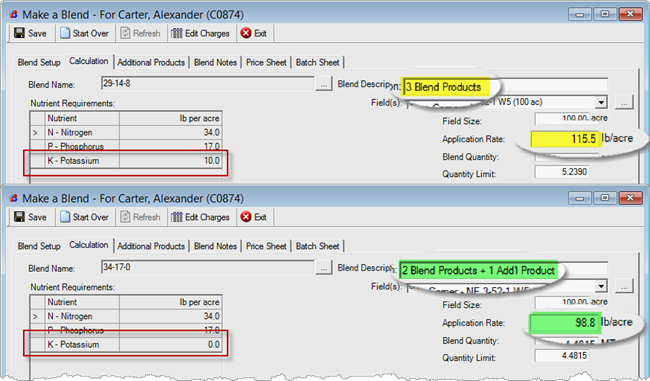The width and height of the screenshot is (650, 381).
Task: Click description field '3 Blend Products'
Action: pyautogui.click(x=505, y=87)
